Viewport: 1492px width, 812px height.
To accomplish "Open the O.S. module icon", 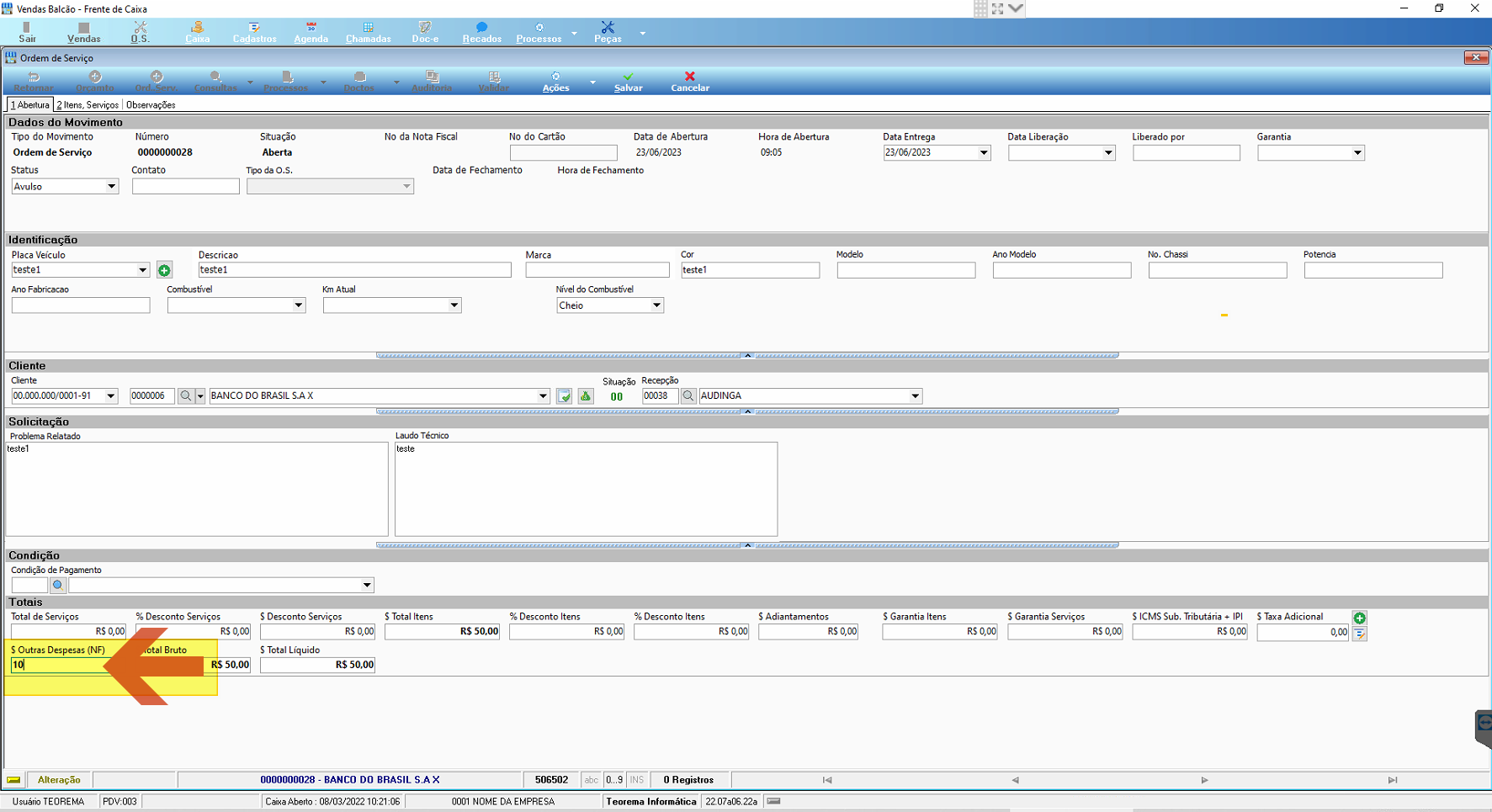I will [x=140, y=32].
